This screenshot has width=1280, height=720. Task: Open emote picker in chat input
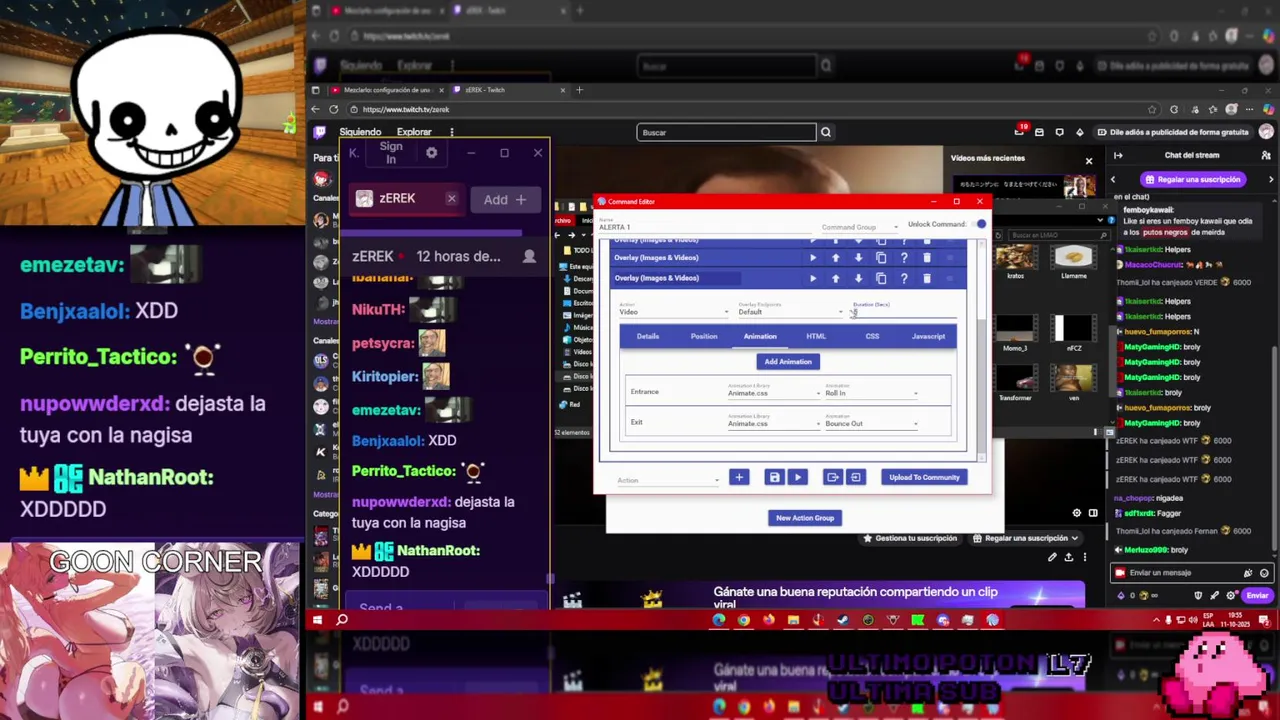pos(1264,573)
